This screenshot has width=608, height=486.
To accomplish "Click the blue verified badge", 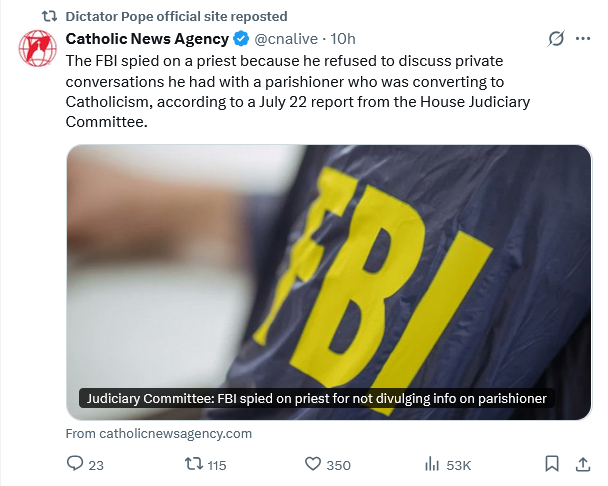I will [241, 39].
